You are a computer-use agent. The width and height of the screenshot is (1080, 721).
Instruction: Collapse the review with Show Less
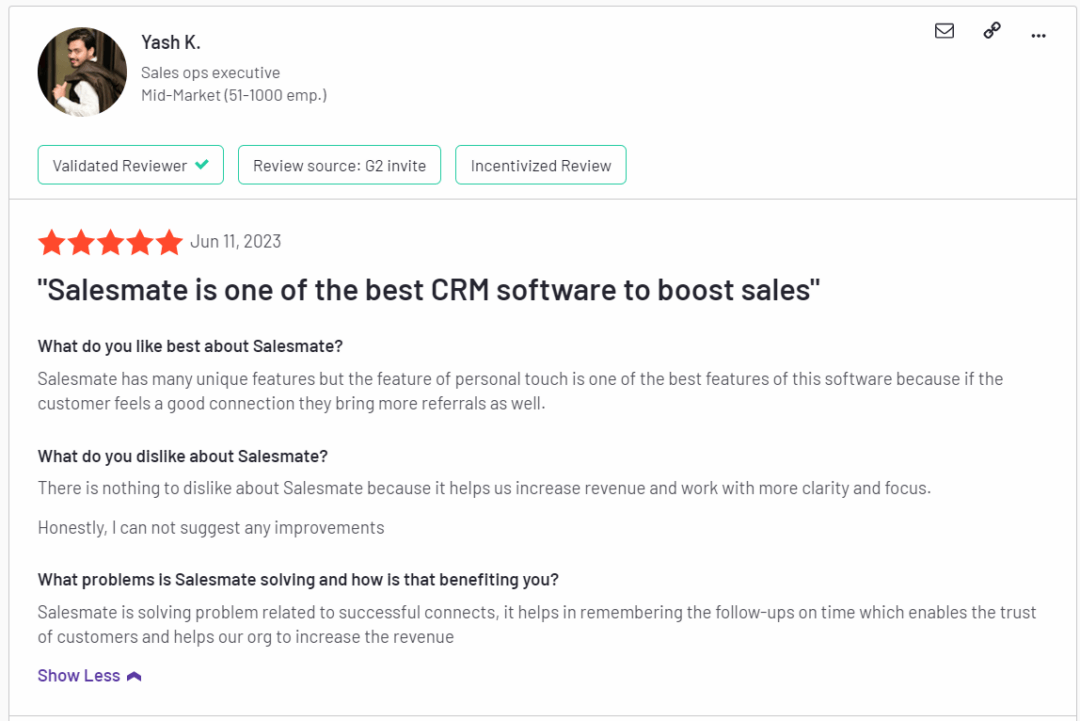pyautogui.click(x=78, y=675)
